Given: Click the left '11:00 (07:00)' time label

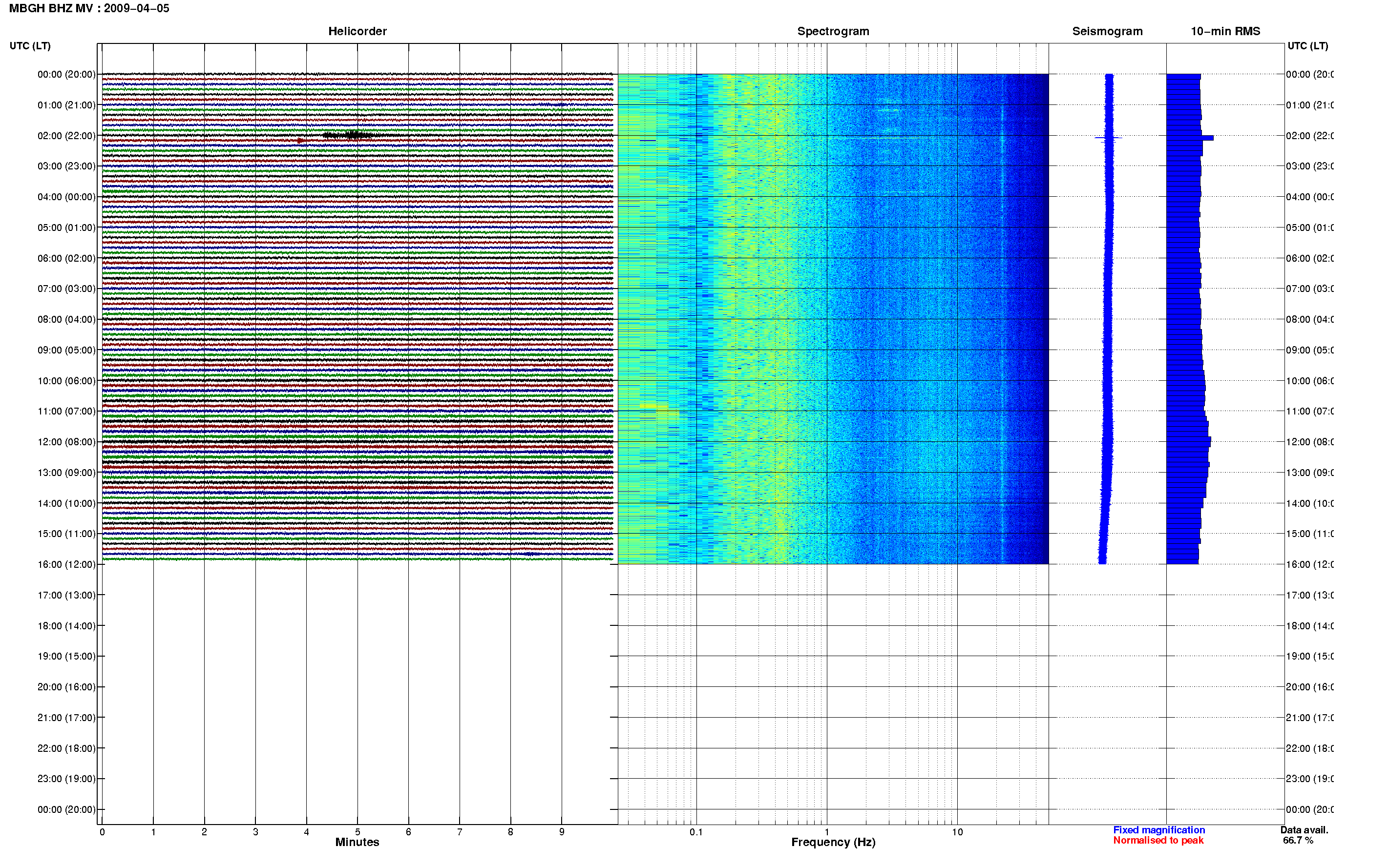Looking at the screenshot, I should point(66,411).
